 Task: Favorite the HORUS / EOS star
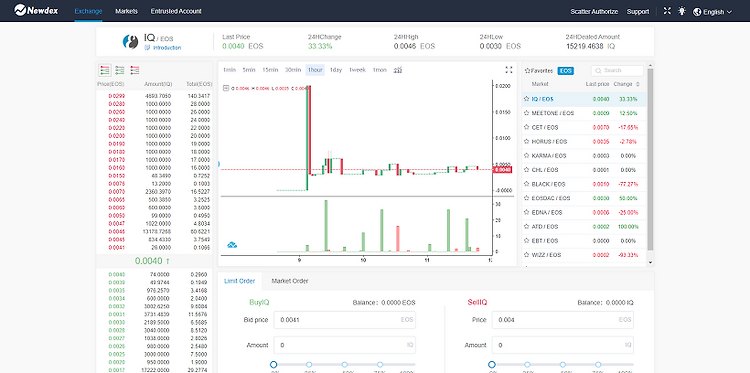pyautogui.click(x=527, y=142)
